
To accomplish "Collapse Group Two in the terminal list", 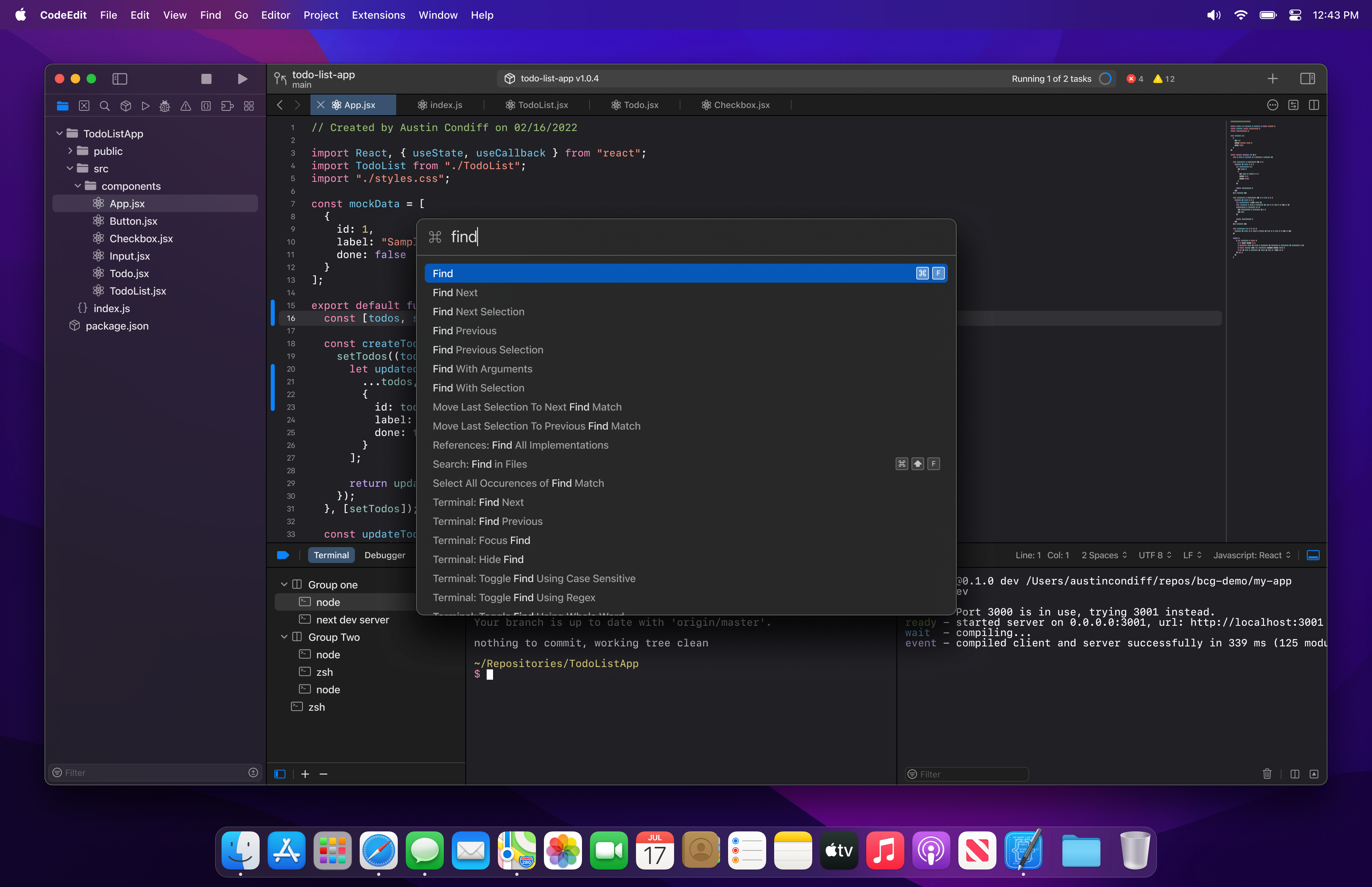I will click(x=284, y=637).
